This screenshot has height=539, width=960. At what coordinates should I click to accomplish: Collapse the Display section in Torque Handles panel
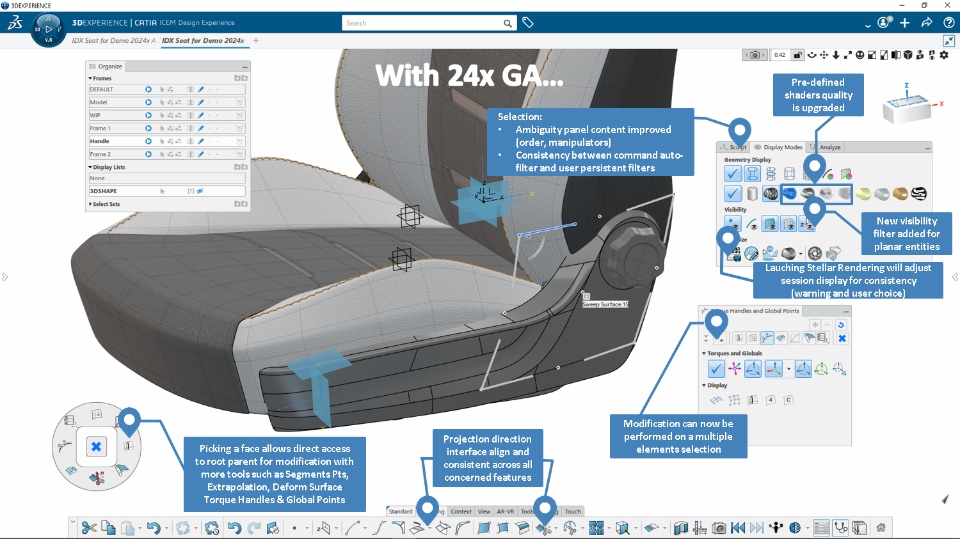tap(704, 385)
